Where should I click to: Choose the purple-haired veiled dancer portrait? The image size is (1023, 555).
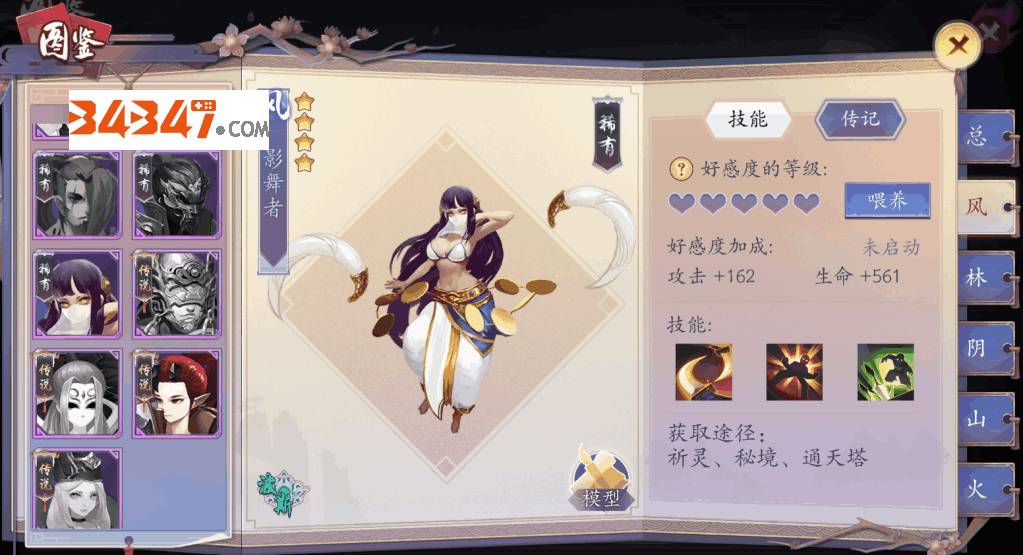78,293
